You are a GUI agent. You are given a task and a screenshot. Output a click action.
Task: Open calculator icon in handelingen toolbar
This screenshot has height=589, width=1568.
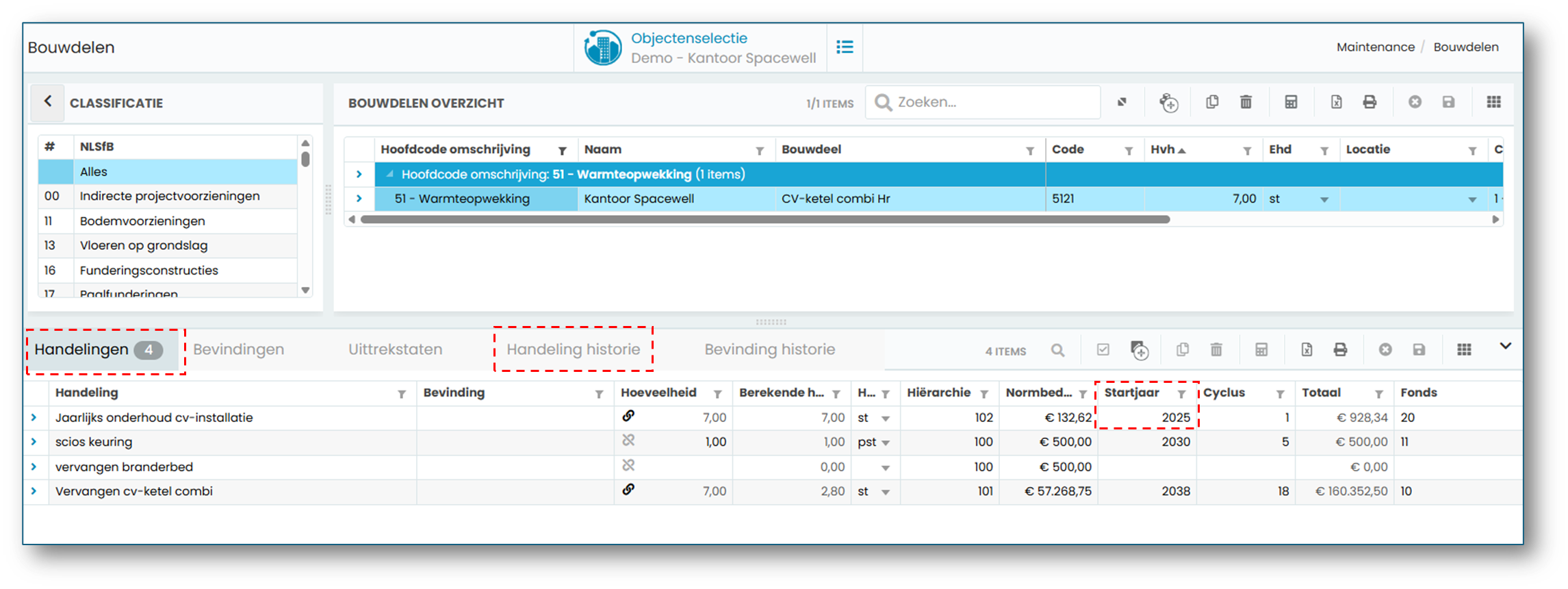pyautogui.click(x=1261, y=350)
